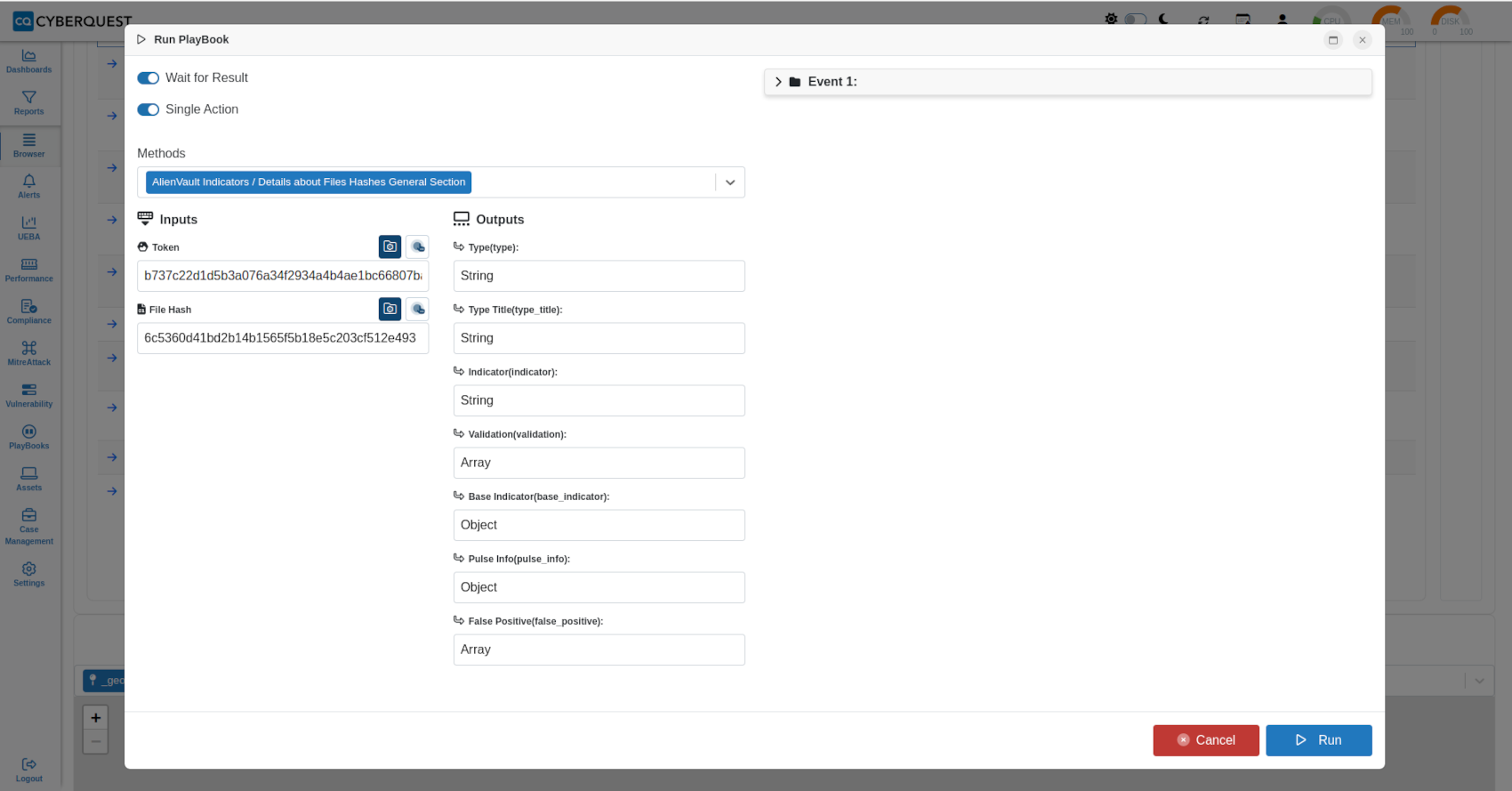The height and width of the screenshot is (791, 1512).
Task: Open the Methods dropdown arrow
Action: (730, 182)
